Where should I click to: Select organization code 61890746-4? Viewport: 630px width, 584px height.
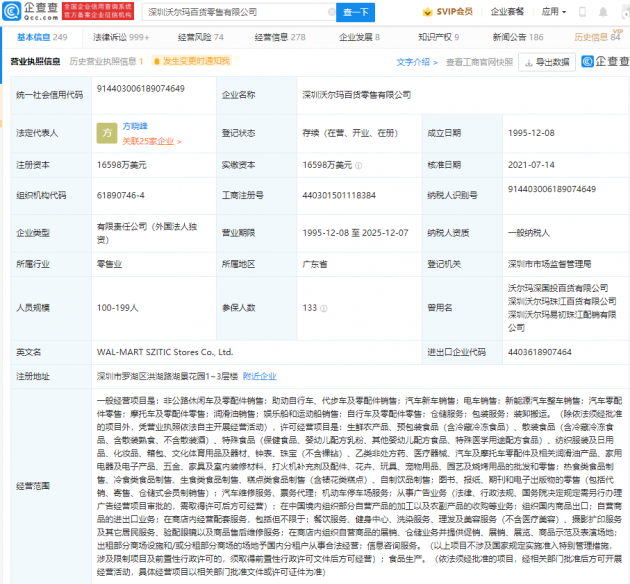[x=121, y=196]
